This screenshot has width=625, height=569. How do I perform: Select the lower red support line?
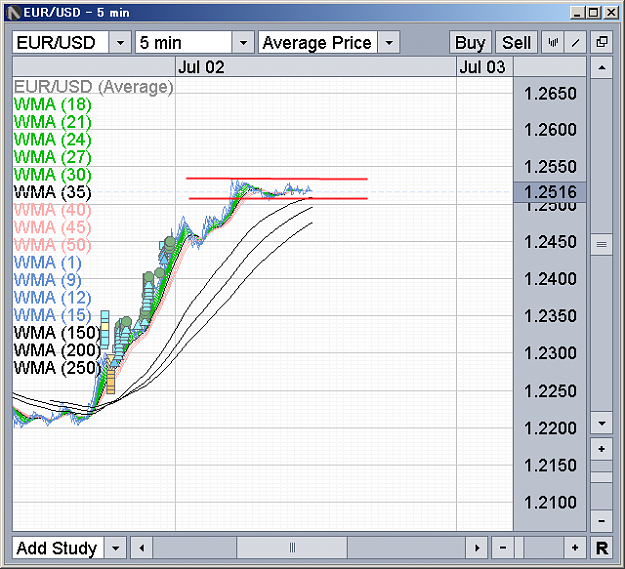278,198
